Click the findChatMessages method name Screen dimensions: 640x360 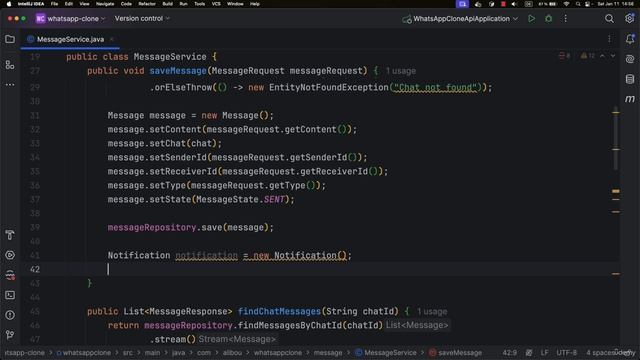(279, 311)
